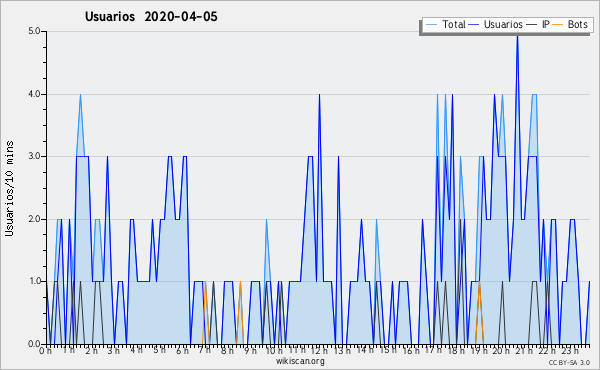Click the 4.0 spike at 12 h

320,96
